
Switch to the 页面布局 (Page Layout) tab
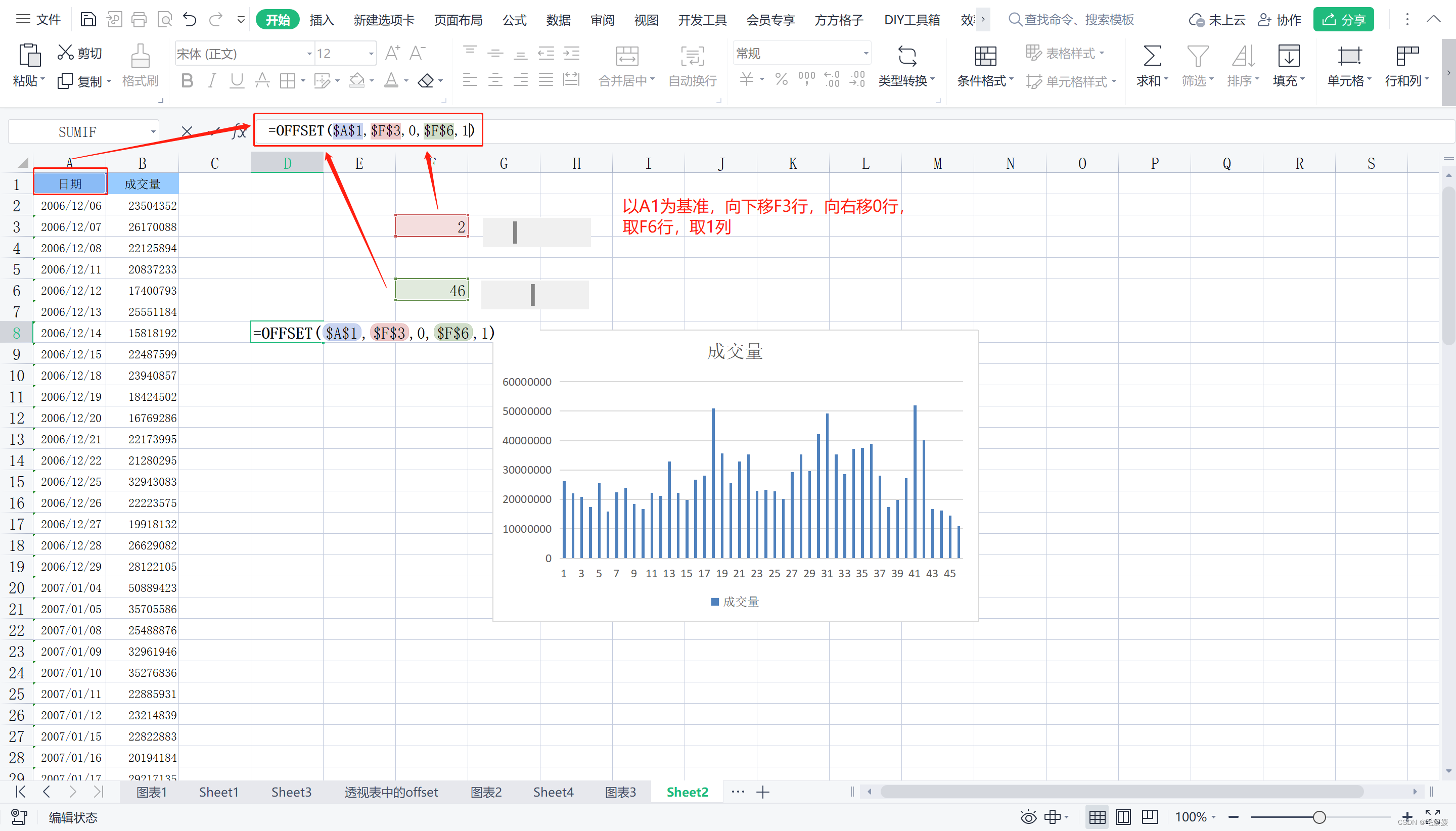click(x=458, y=20)
